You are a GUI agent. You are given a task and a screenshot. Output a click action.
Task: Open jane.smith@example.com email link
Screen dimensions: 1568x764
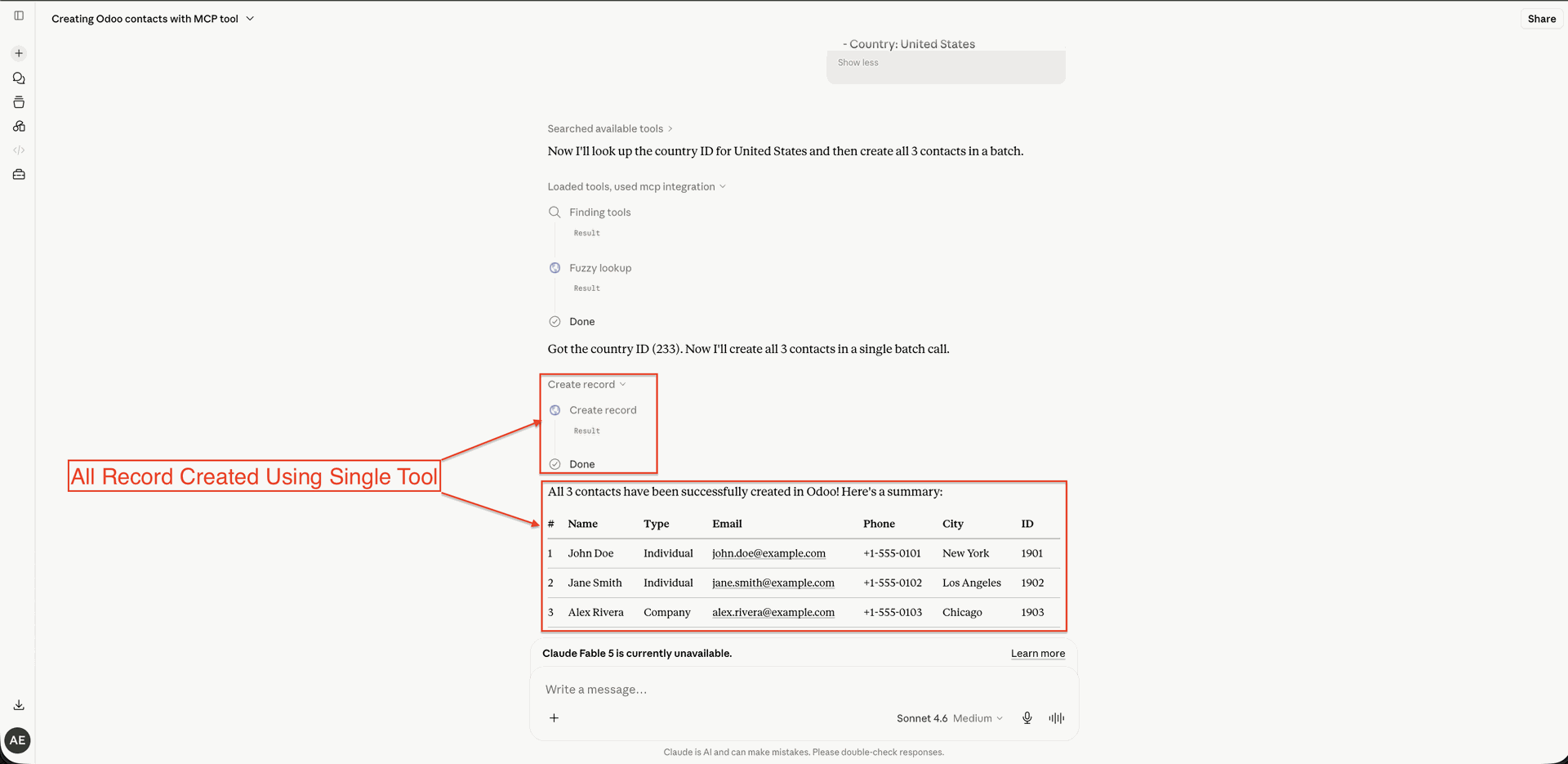click(x=773, y=583)
